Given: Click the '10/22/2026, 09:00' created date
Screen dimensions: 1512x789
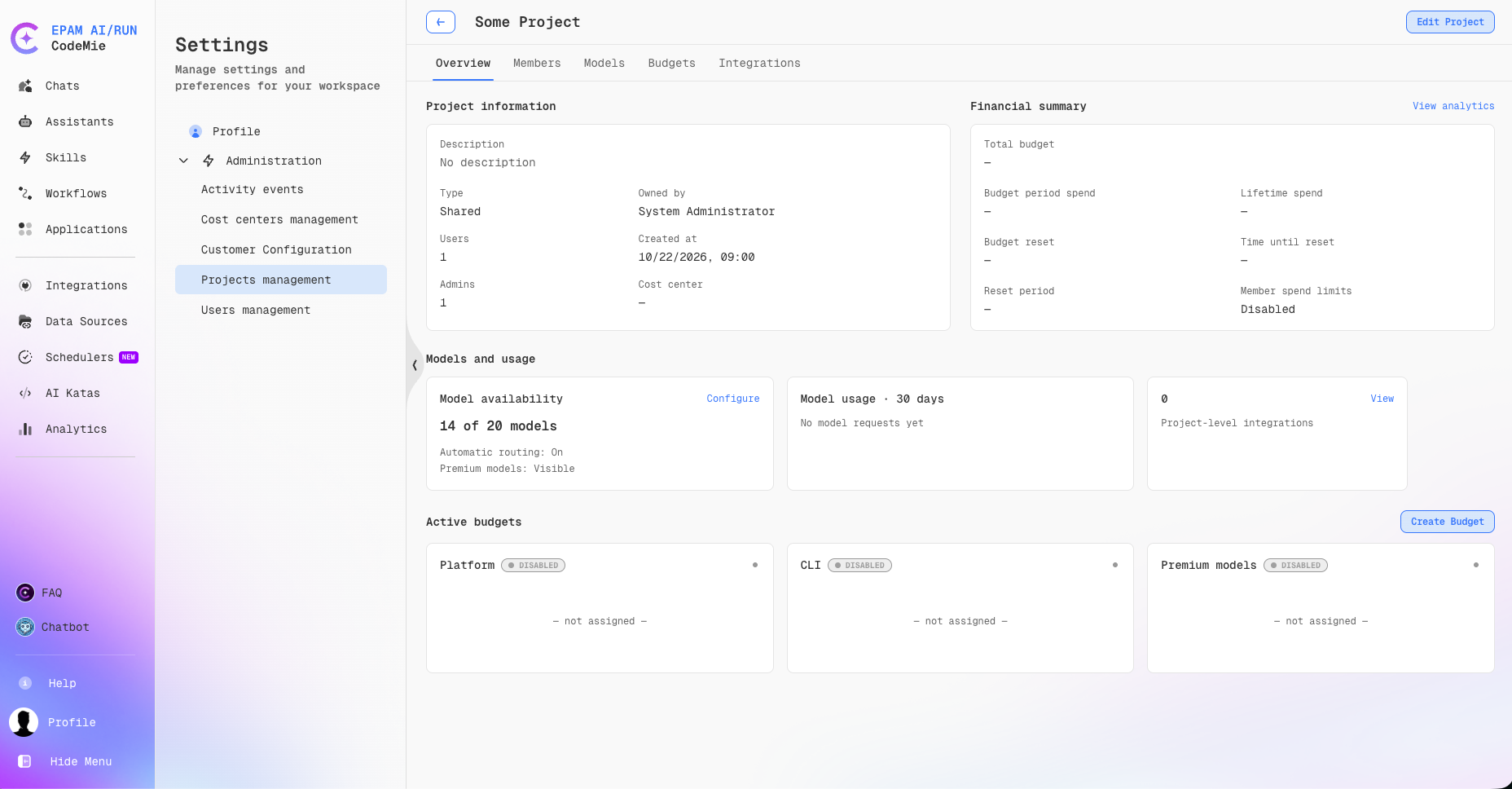Looking at the screenshot, I should pyautogui.click(x=697, y=257).
